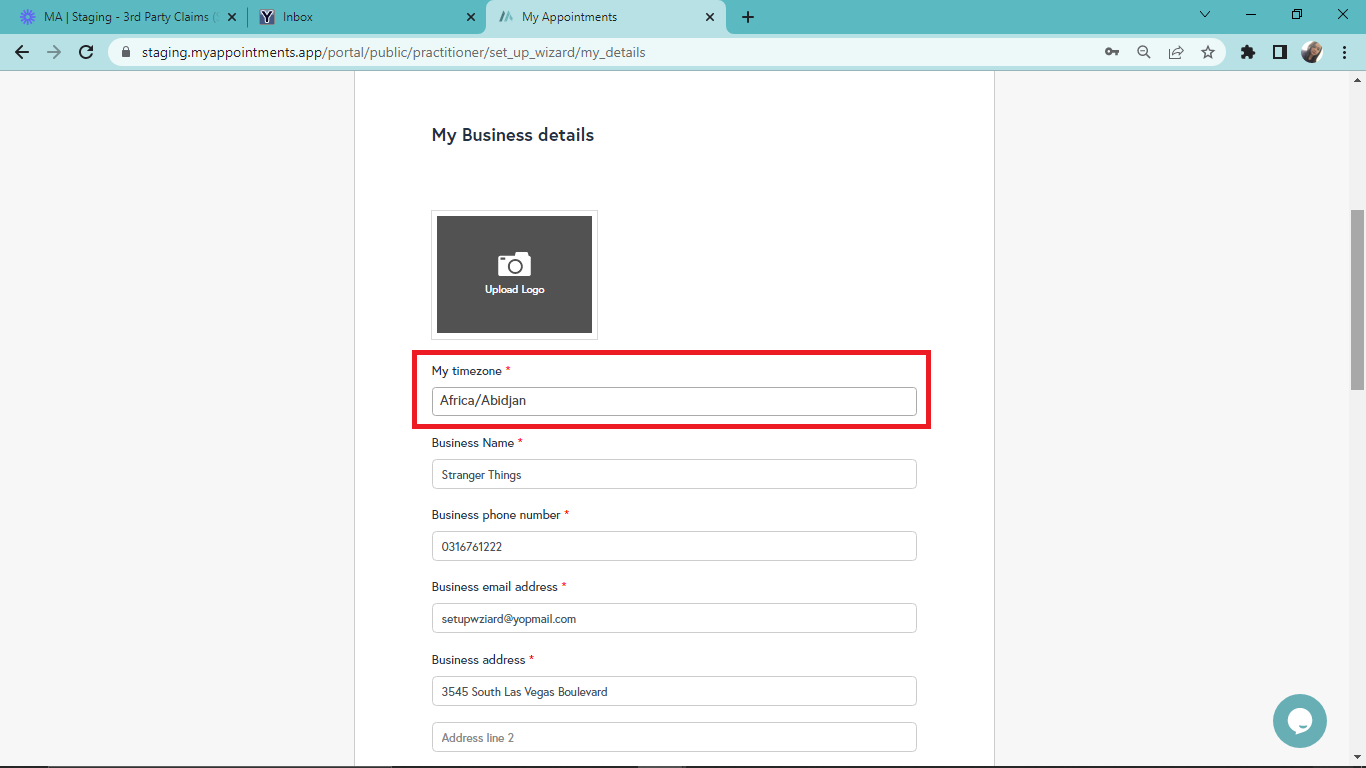1366x768 pixels.
Task: Close the My Appointments tab
Action: 710,17
